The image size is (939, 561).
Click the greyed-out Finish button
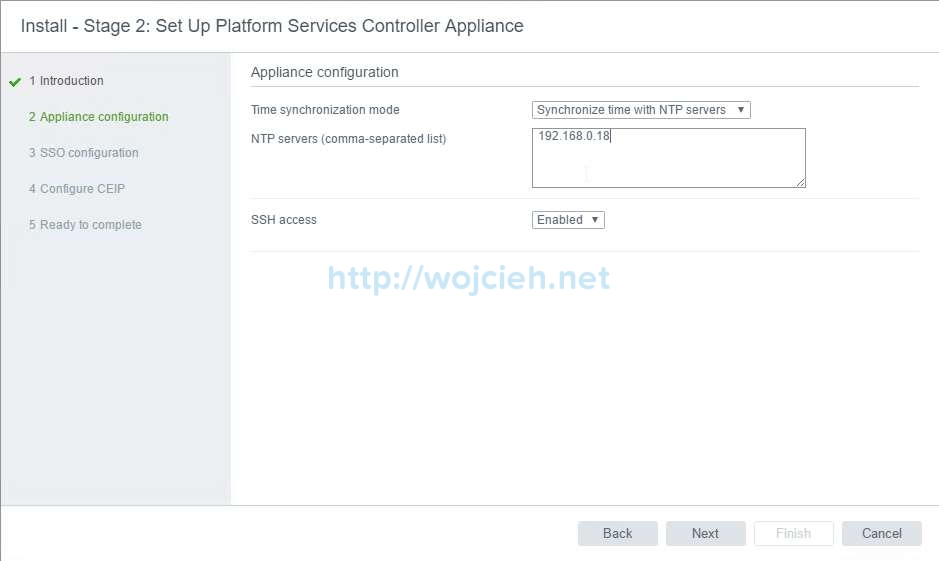(793, 533)
